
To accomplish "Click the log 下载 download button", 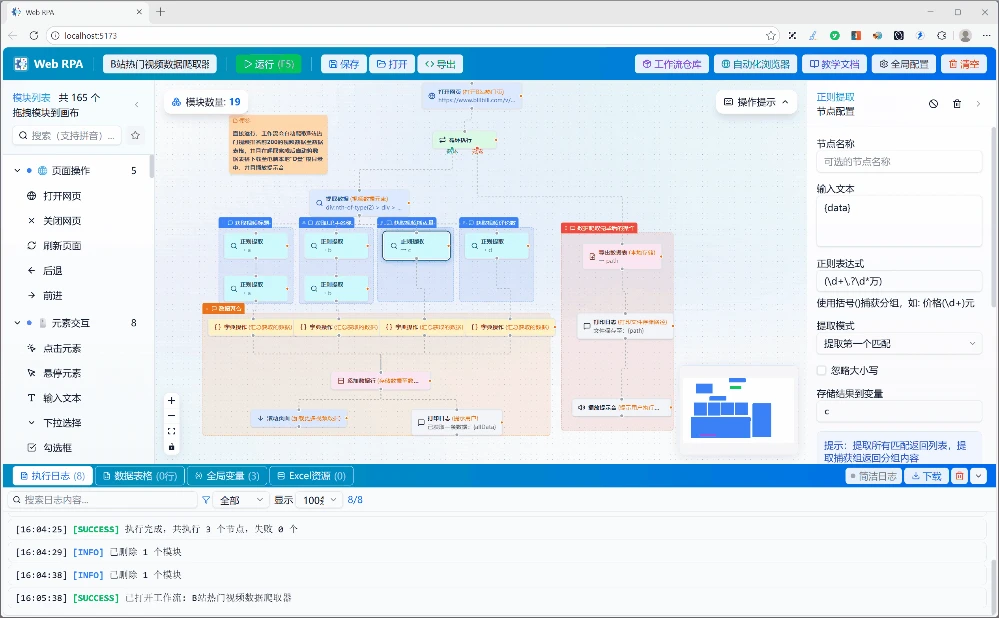I will pyautogui.click(x=926, y=476).
